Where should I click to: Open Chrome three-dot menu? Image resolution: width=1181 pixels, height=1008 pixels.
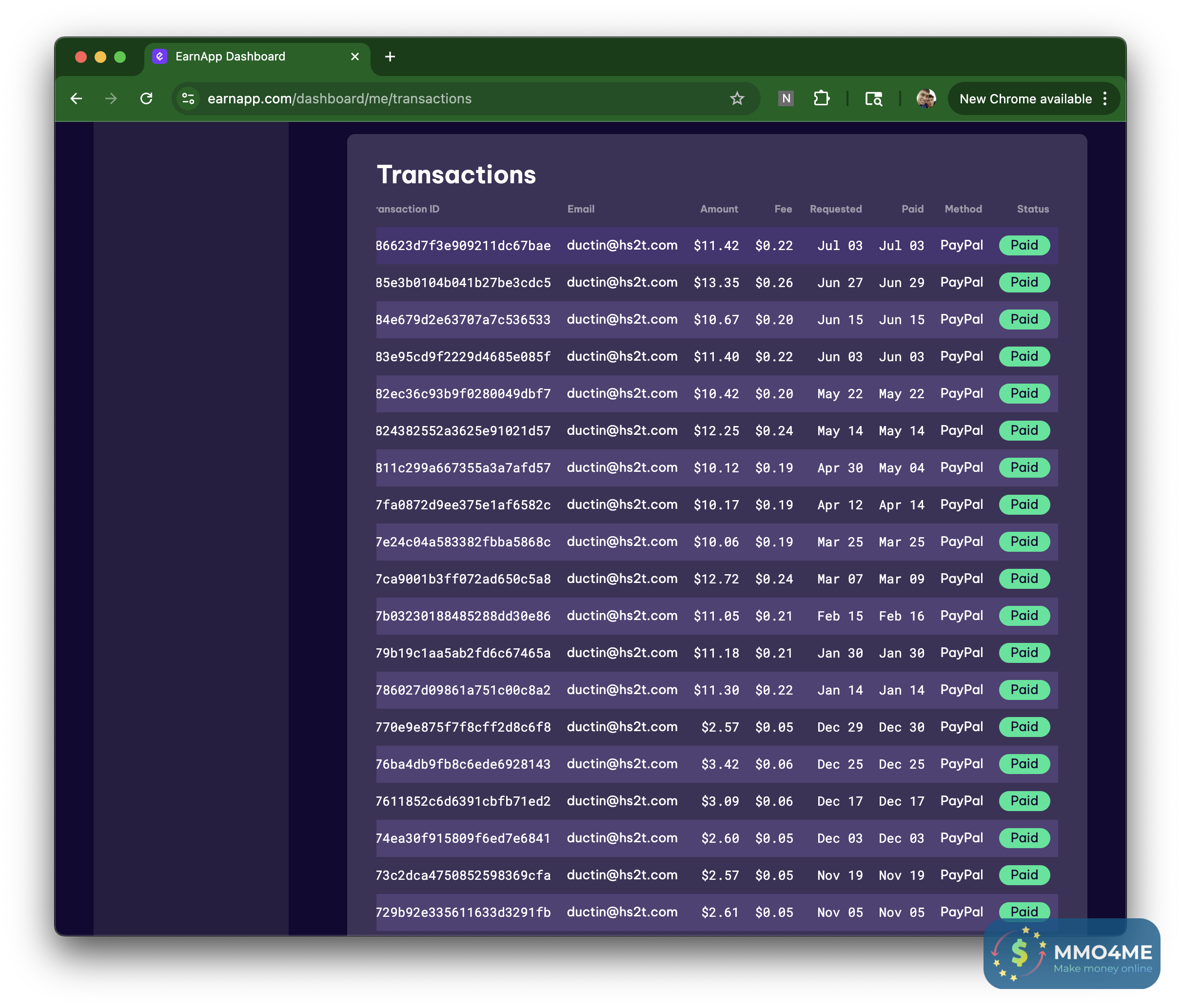click(x=1104, y=98)
